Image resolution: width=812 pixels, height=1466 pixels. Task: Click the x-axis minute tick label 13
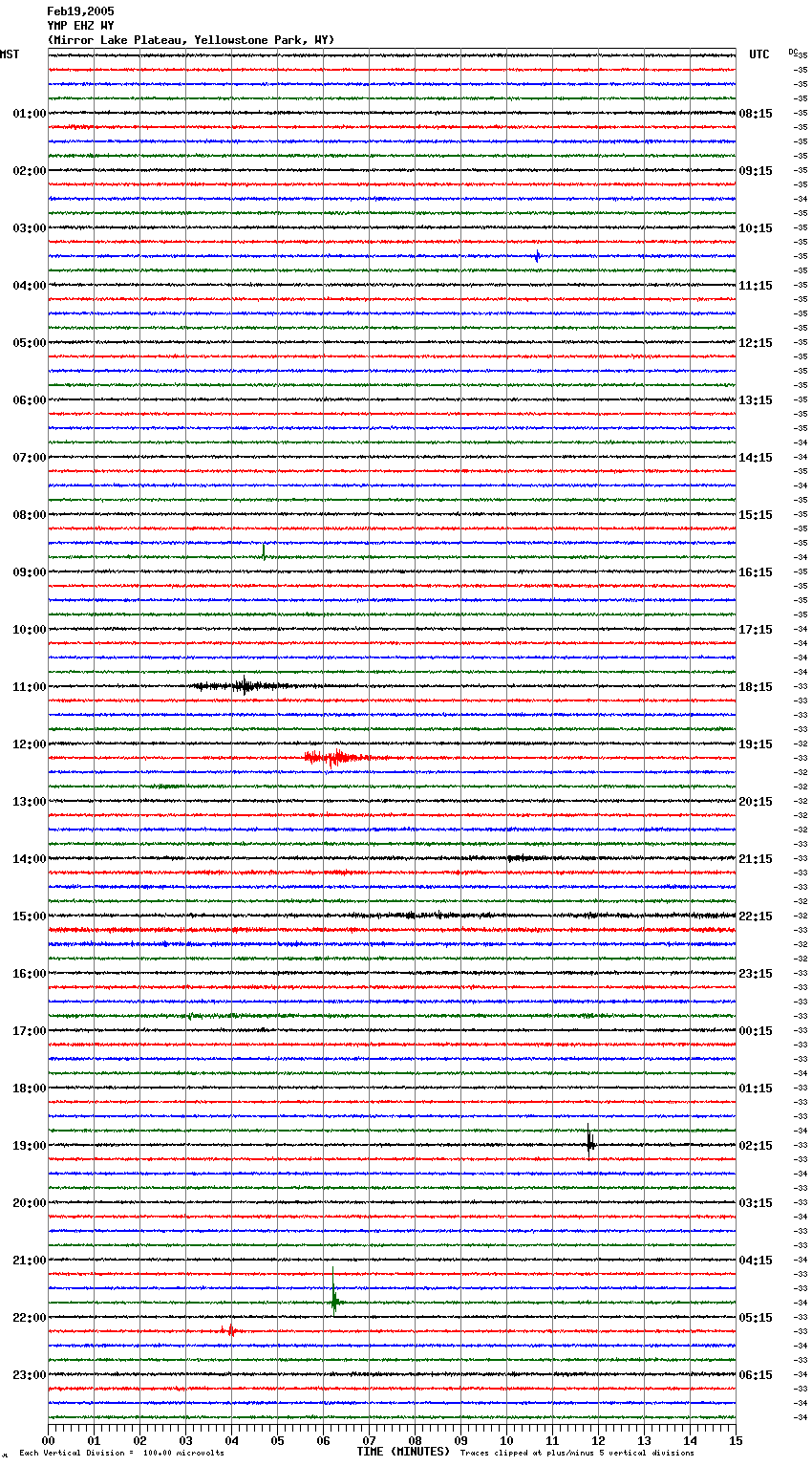pyautogui.click(x=644, y=1441)
